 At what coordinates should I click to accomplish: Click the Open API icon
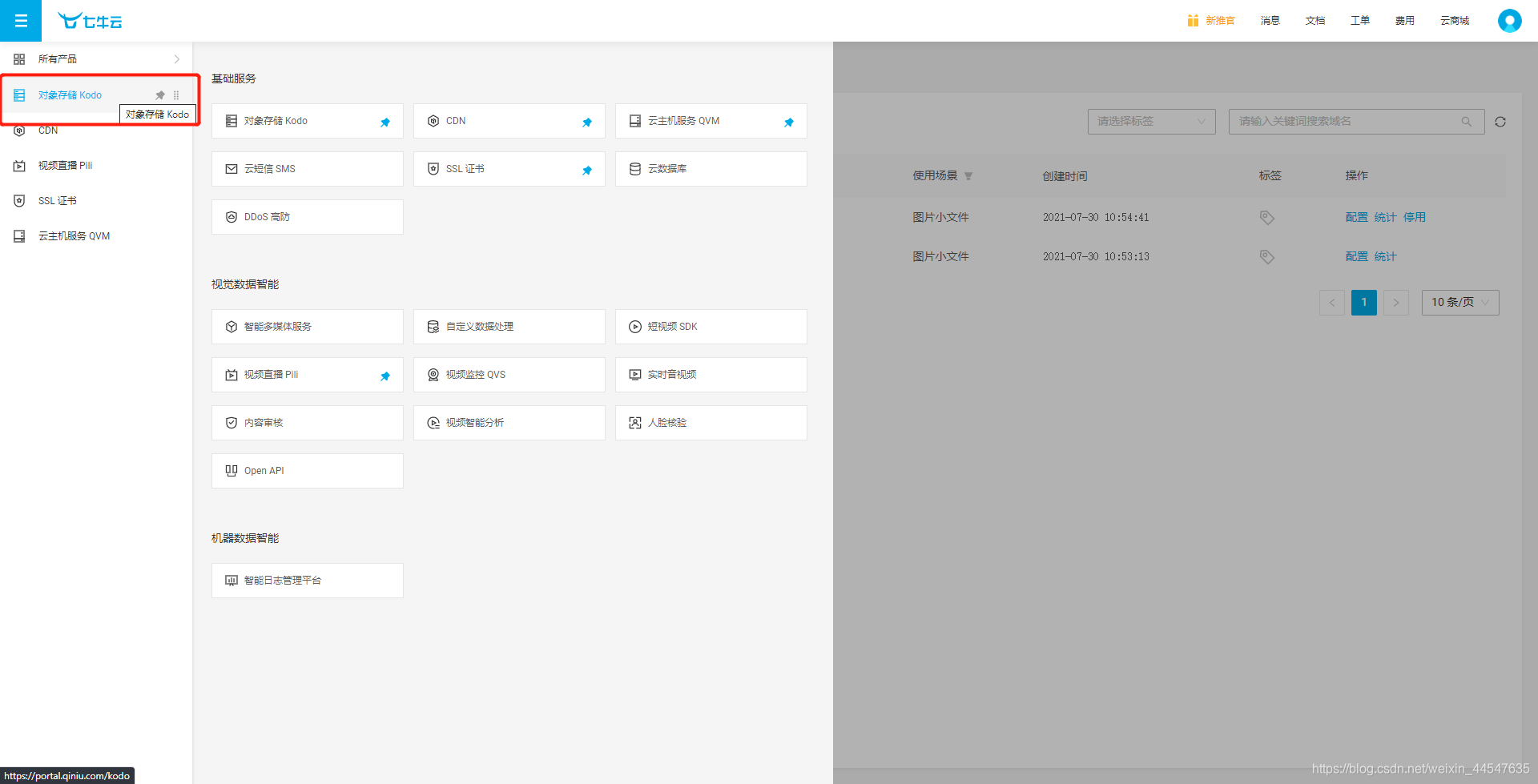click(232, 471)
